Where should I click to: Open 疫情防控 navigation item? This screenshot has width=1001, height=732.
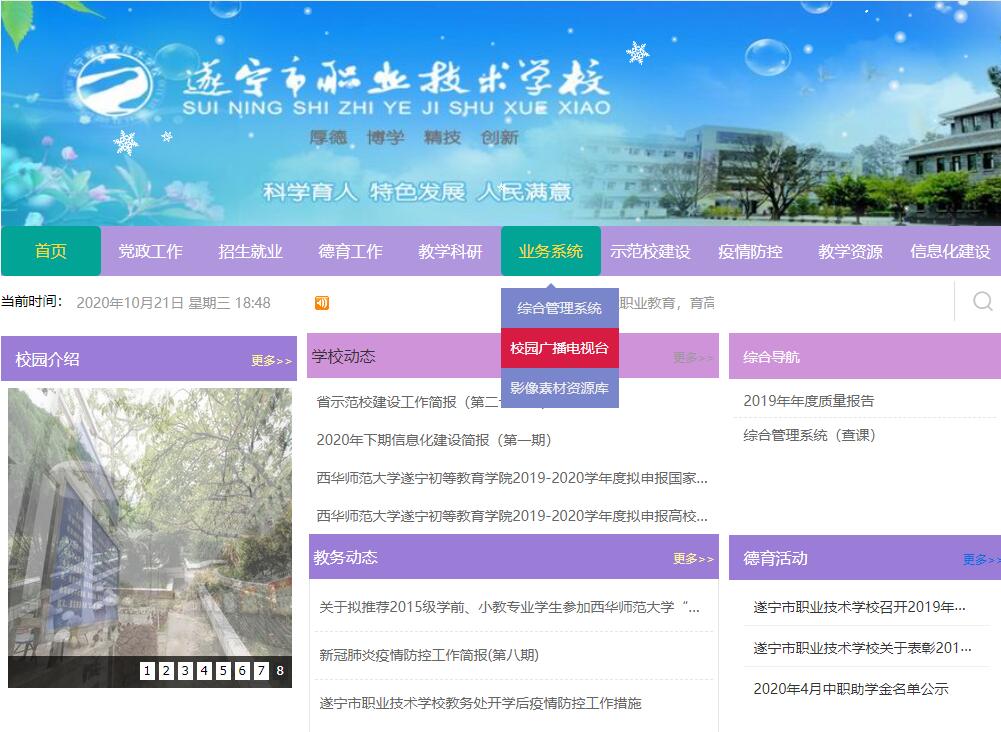pyautogui.click(x=750, y=251)
